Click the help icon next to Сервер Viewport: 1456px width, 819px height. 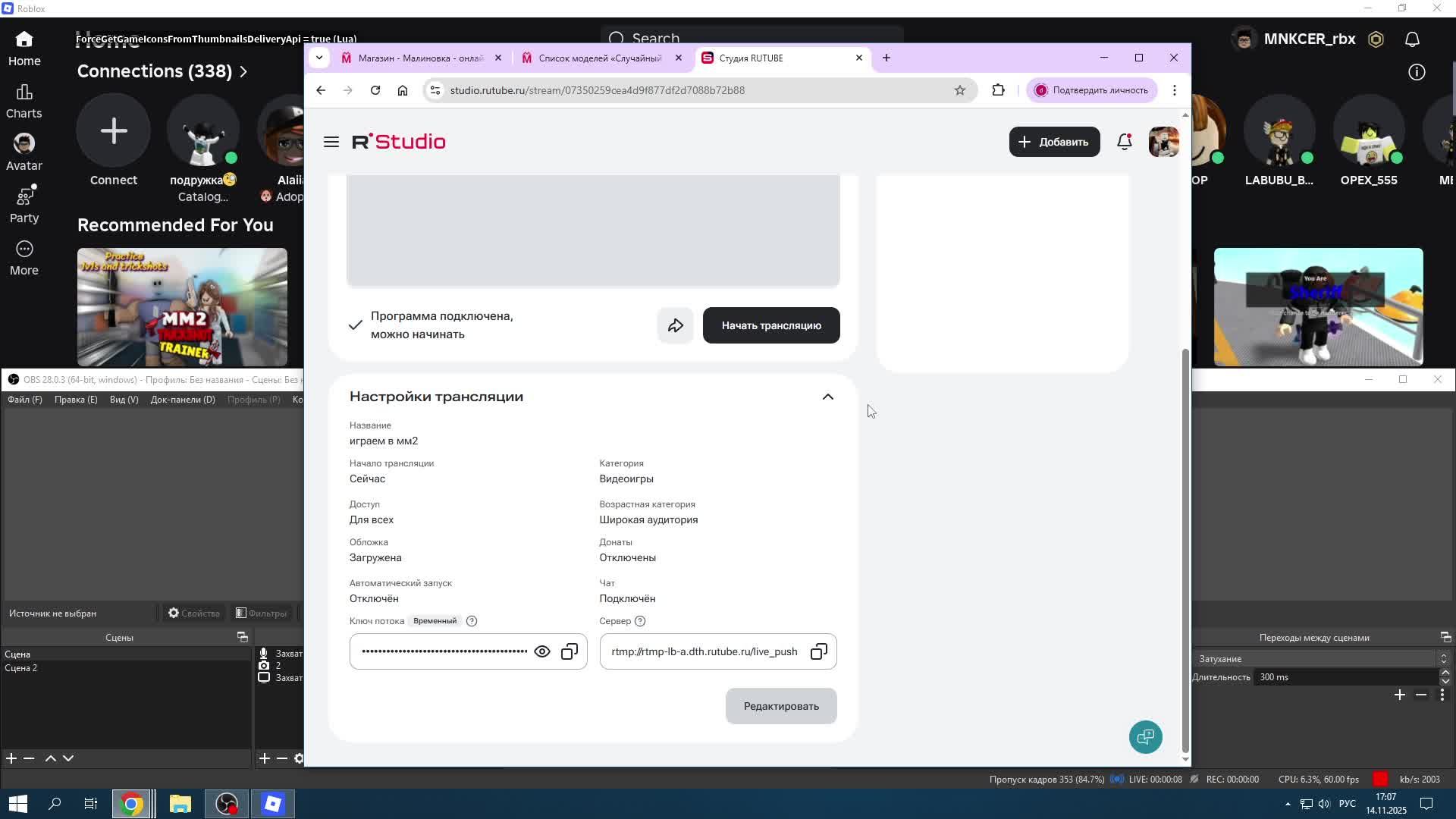[640, 621]
